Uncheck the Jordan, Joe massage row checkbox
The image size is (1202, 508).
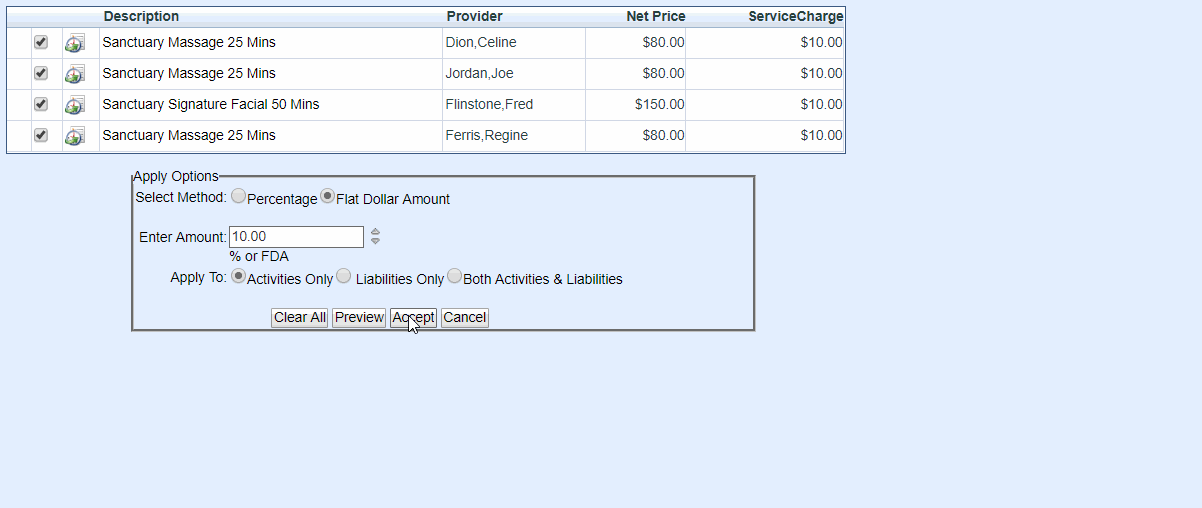pyautogui.click(x=41, y=73)
